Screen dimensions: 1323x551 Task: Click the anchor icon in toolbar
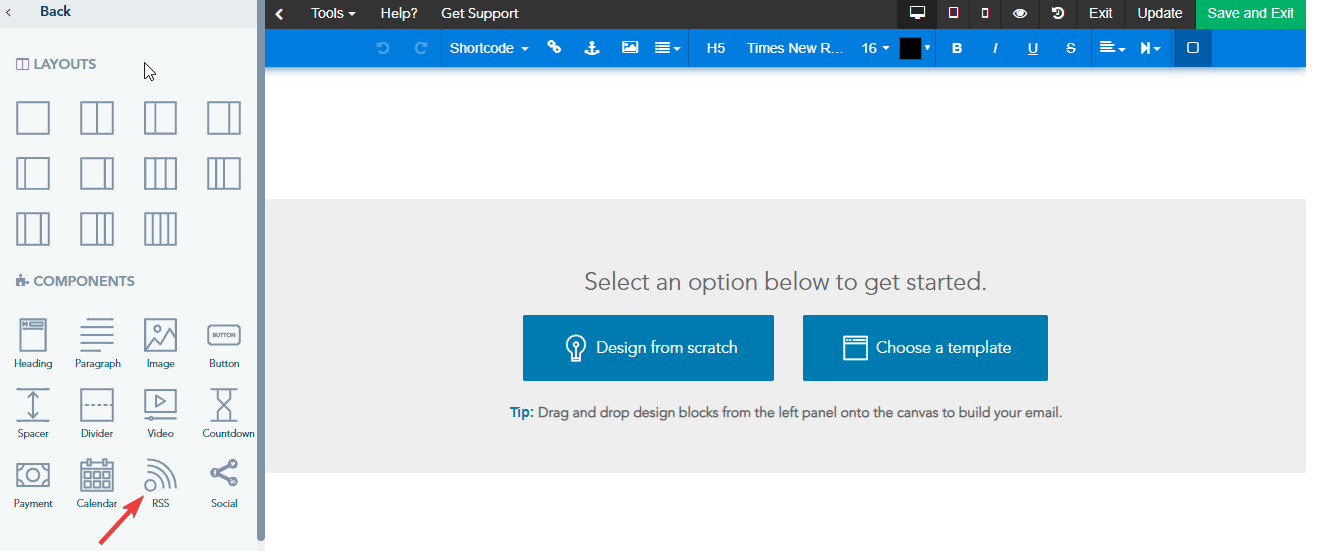tap(592, 48)
